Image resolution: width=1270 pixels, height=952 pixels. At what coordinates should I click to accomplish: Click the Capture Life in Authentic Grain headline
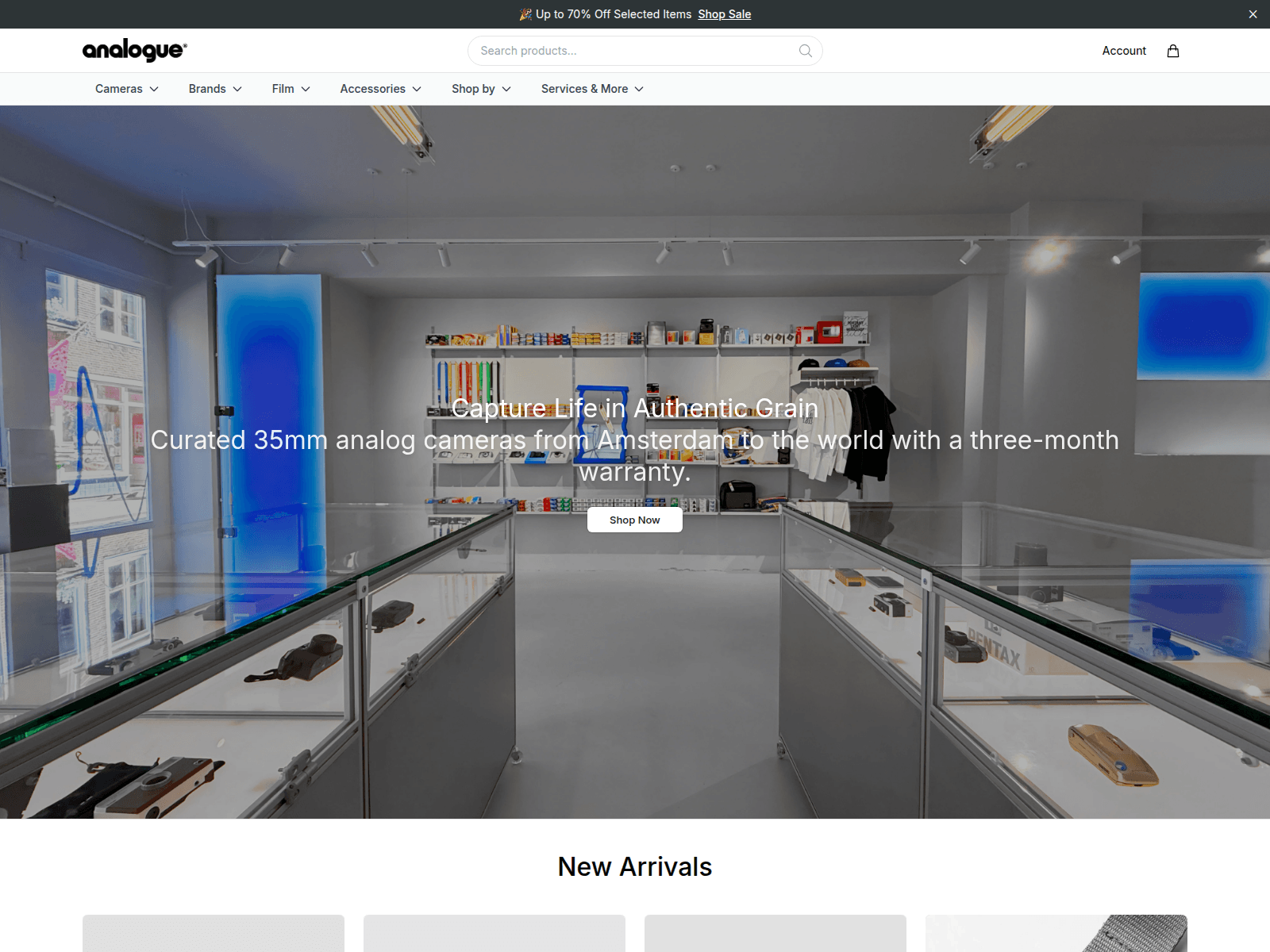click(x=635, y=408)
